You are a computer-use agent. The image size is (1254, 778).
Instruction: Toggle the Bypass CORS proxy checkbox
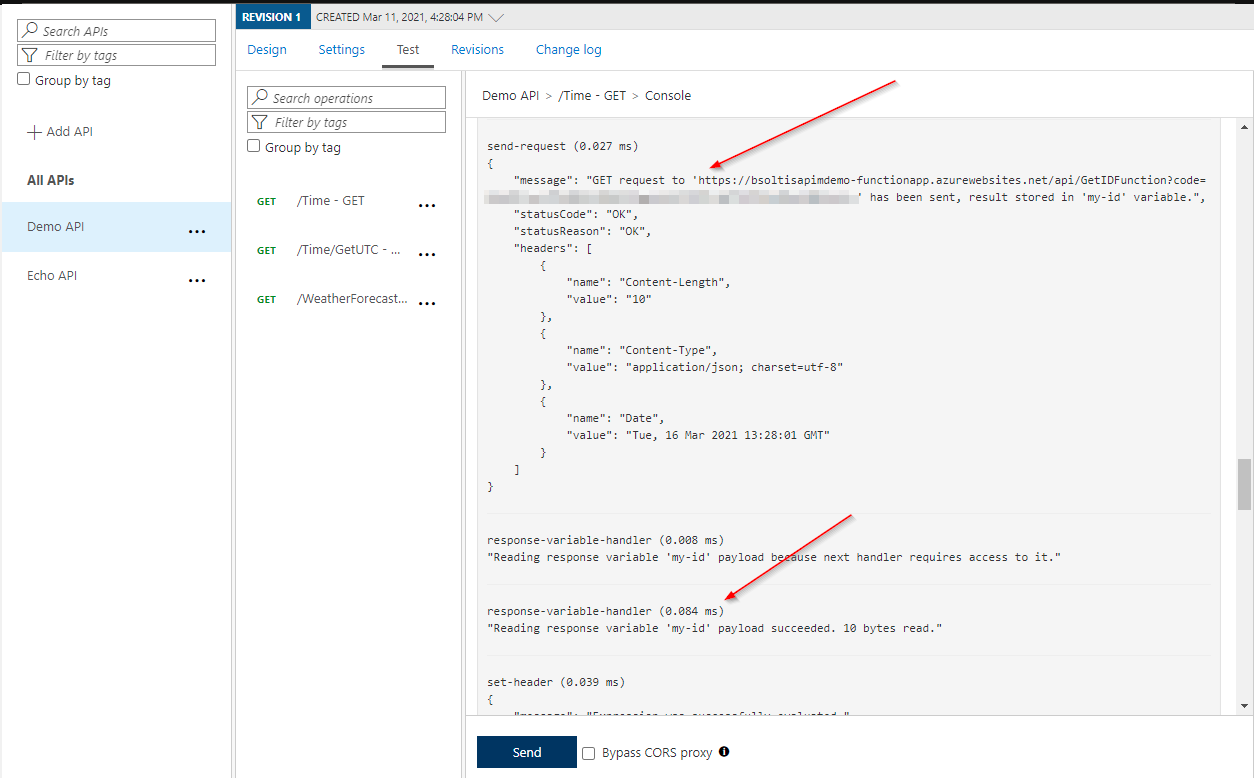589,753
